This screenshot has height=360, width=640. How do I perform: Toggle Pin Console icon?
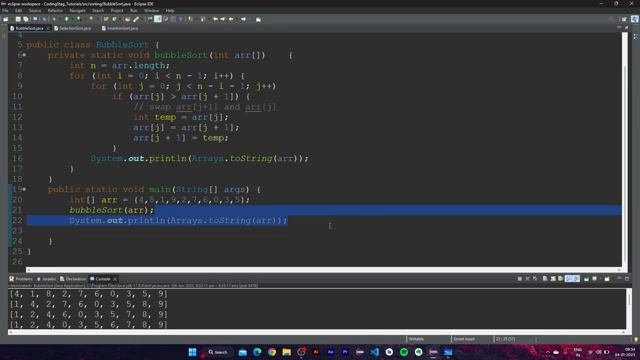tap(586, 279)
